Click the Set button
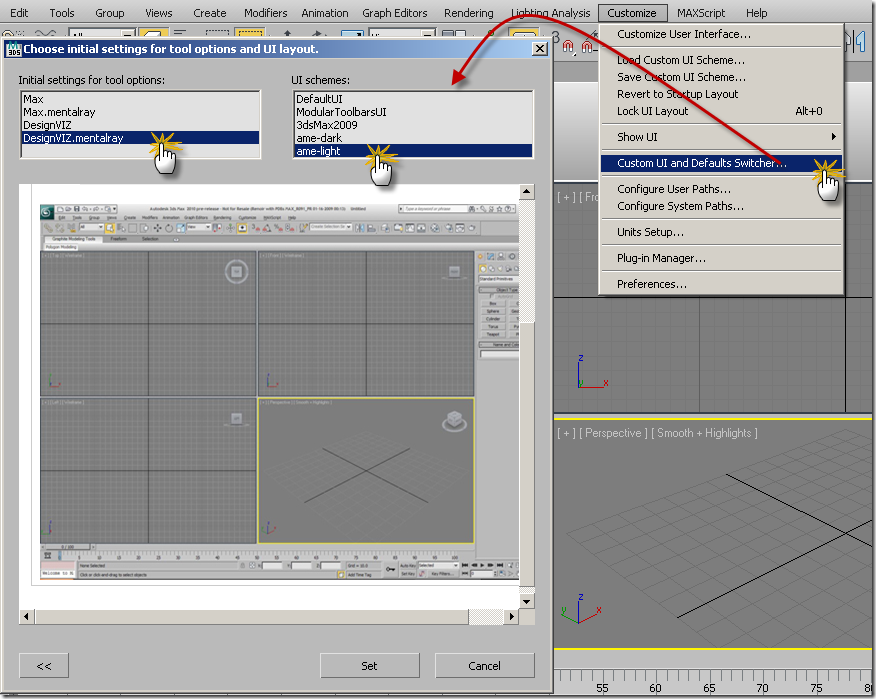Viewport: 876px width, 699px height. point(369,665)
